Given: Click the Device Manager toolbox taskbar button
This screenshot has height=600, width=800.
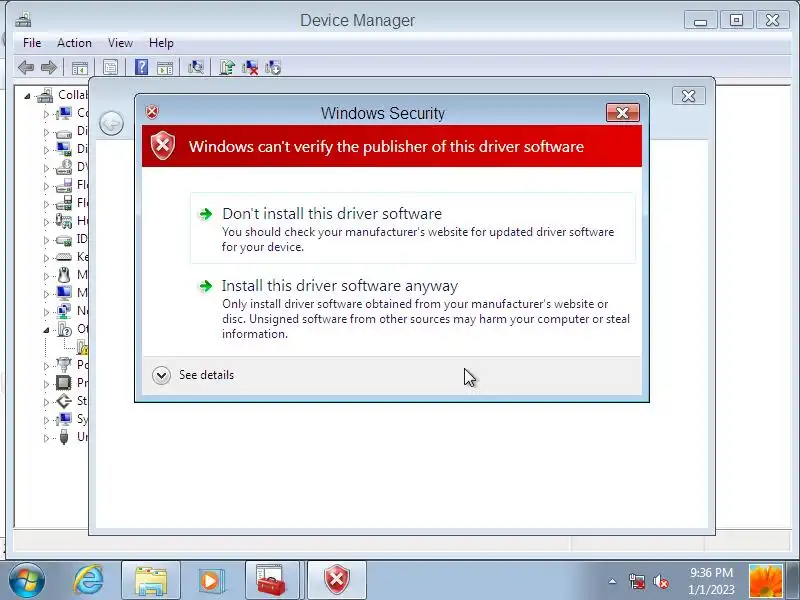Looking at the screenshot, I should [x=271, y=581].
